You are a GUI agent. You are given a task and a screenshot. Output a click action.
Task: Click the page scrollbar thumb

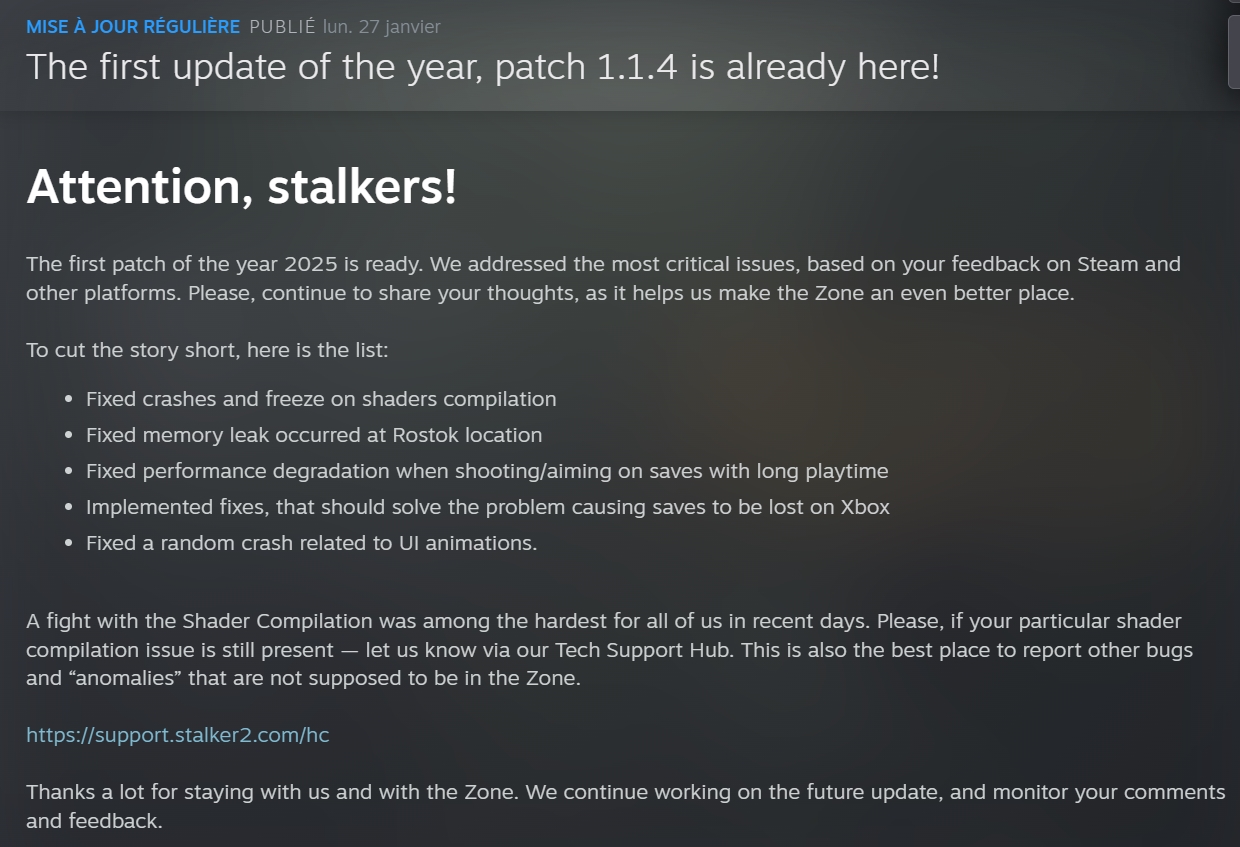click(1234, 50)
